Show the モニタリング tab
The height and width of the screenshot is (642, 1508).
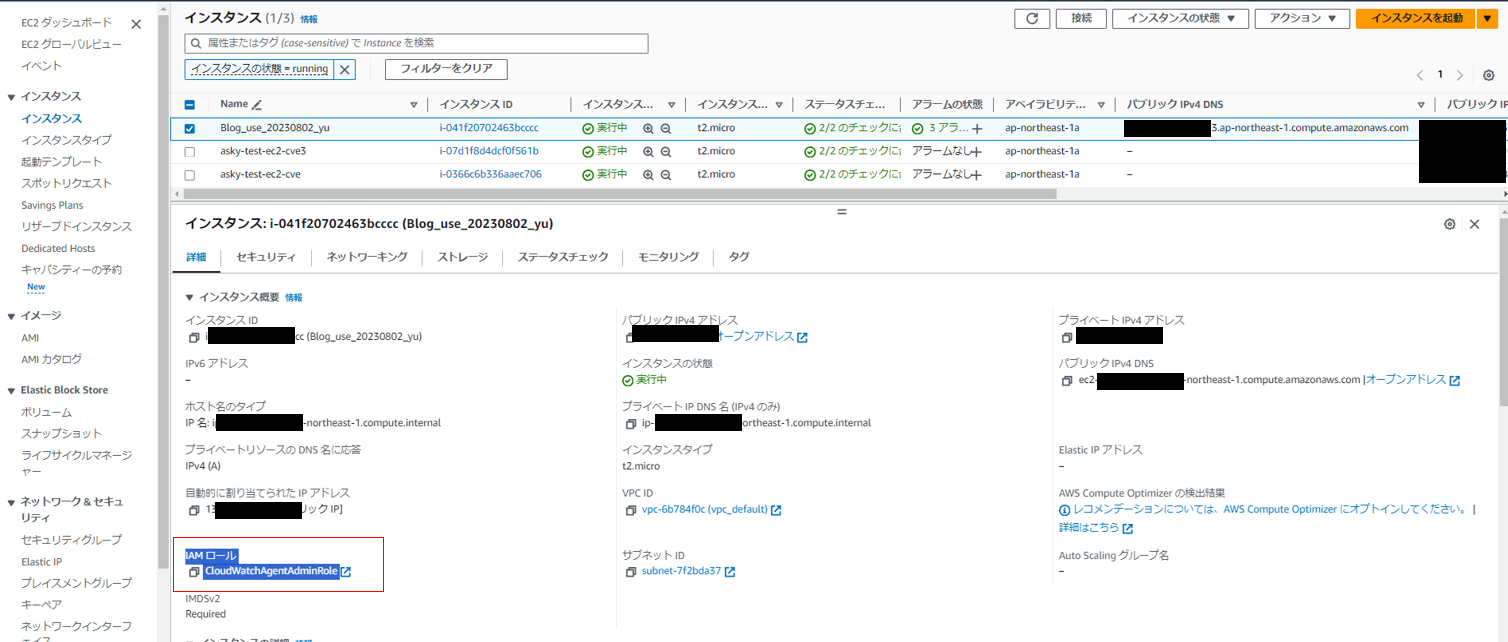coord(669,257)
